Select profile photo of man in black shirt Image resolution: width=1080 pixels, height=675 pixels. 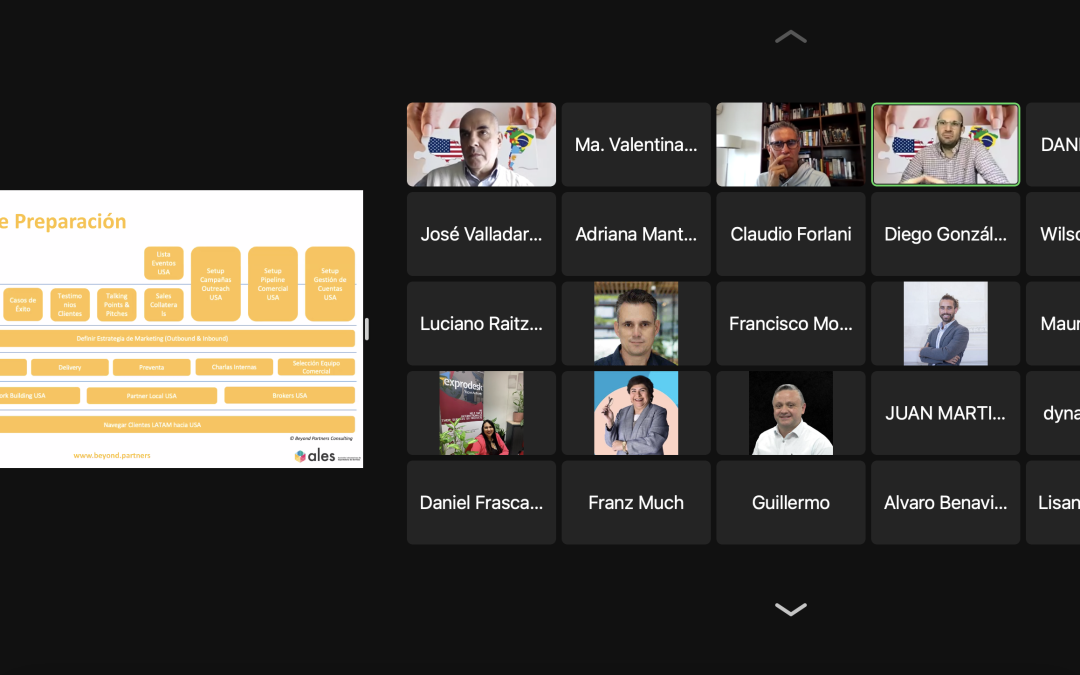tap(636, 324)
